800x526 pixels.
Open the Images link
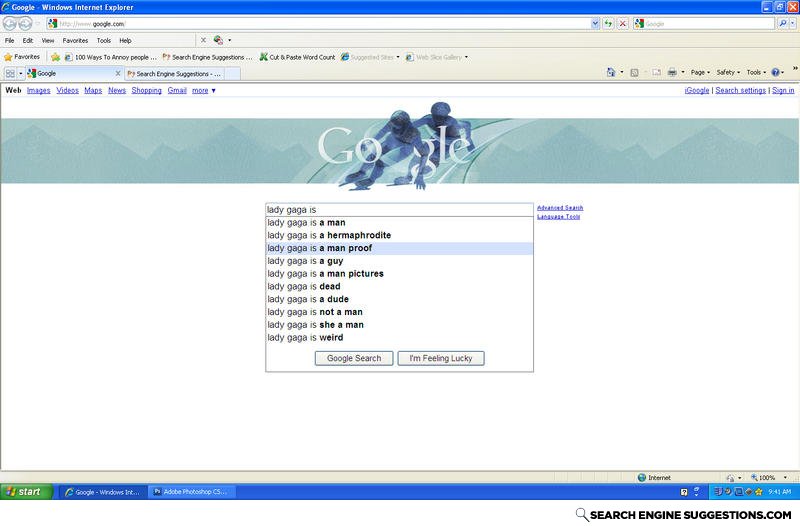(38, 90)
